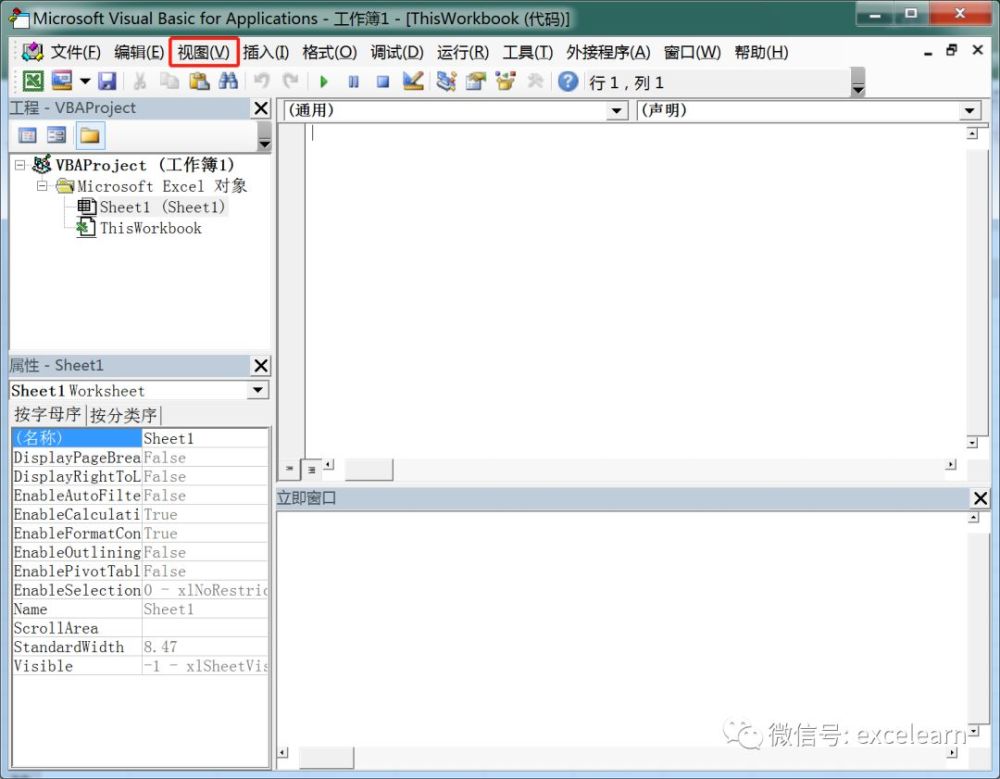Select the StandardWidth property row
The image size is (1000, 779).
point(140,647)
